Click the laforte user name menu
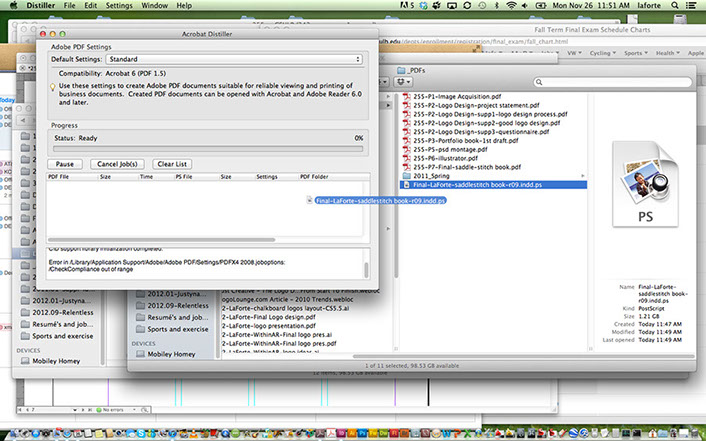The height and width of the screenshot is (441, 706). click(x=649, y=5)
